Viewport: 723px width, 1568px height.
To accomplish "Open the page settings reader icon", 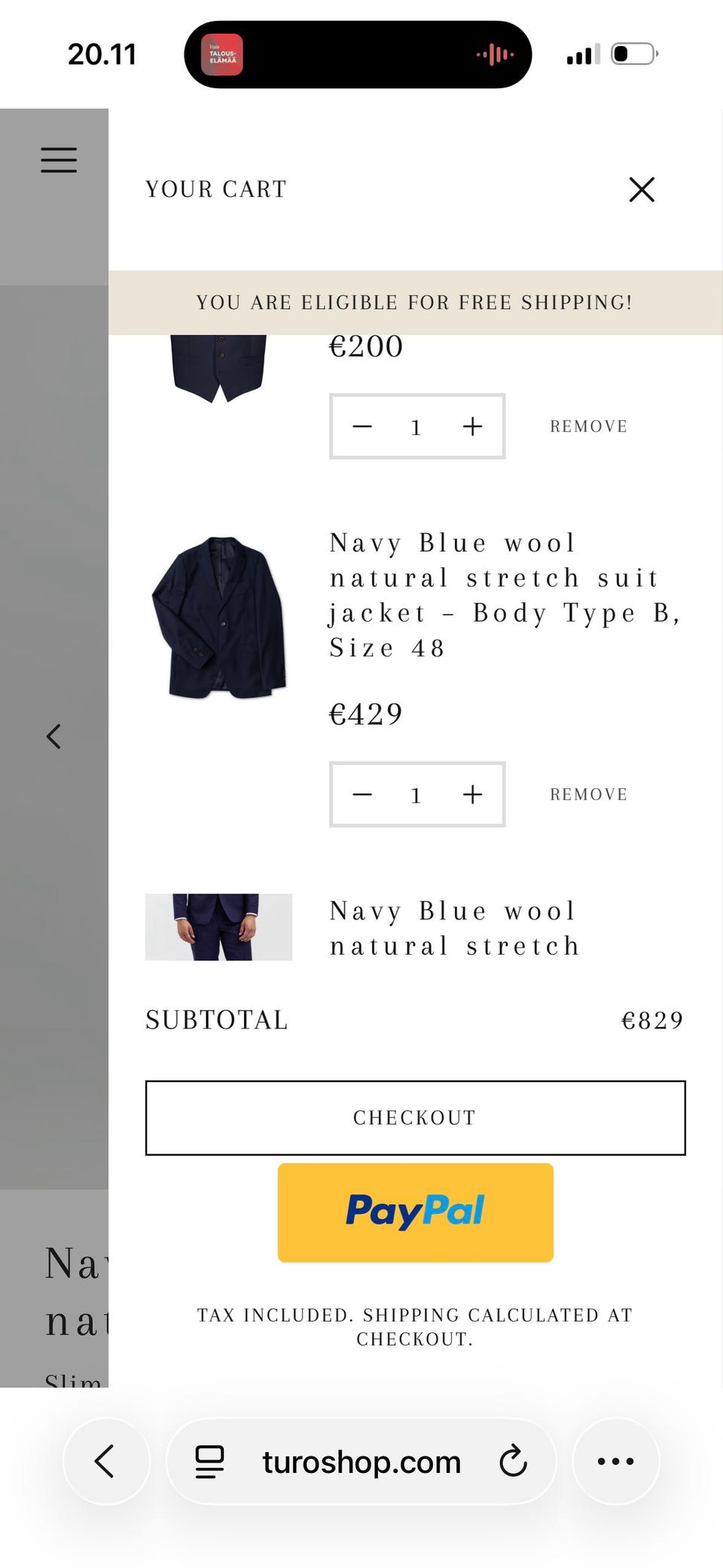I will click(209, 1462).
